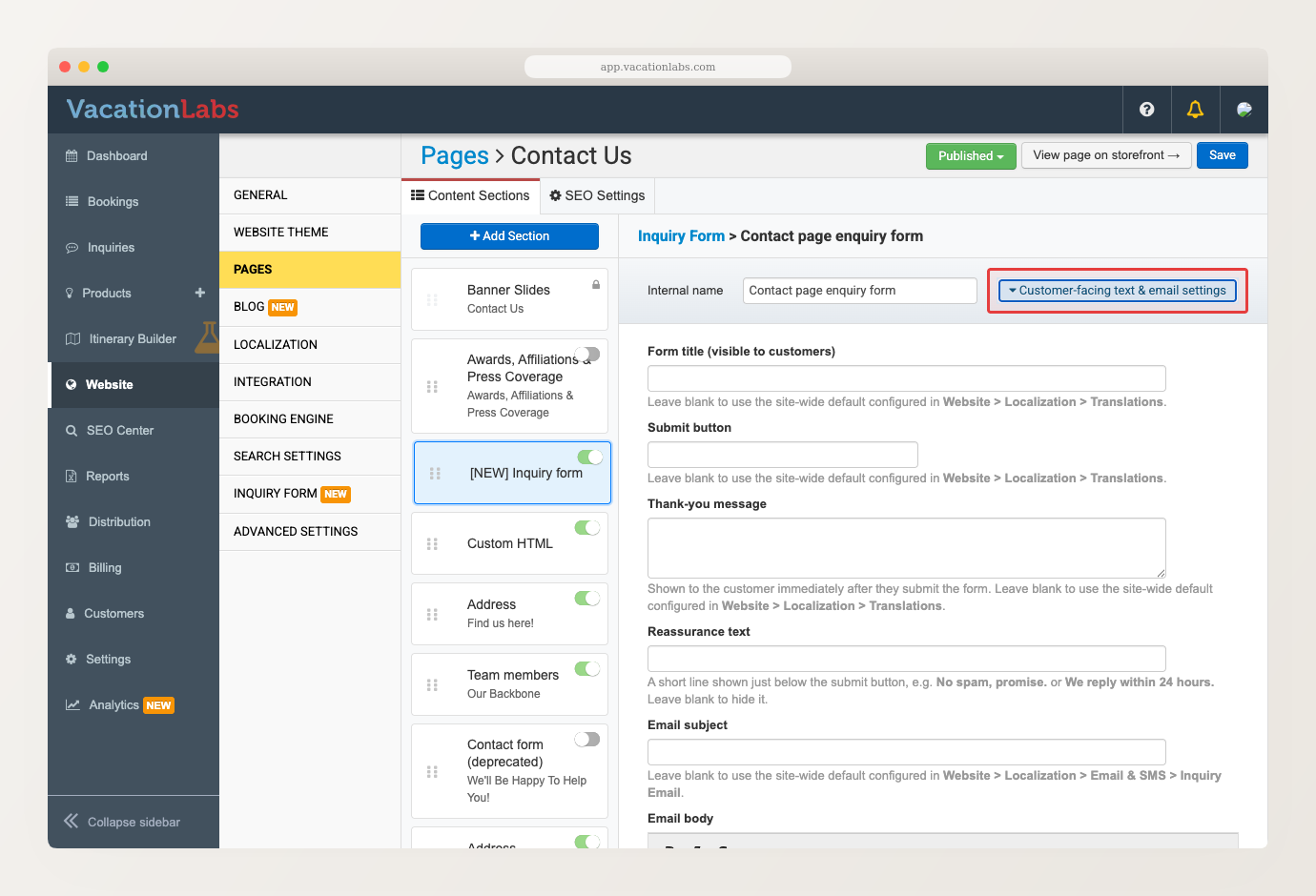Open the SEARCH SETTINGS menu item
Image resolution: width=1316 pixels, height=896 pixels.
point(310,457)
